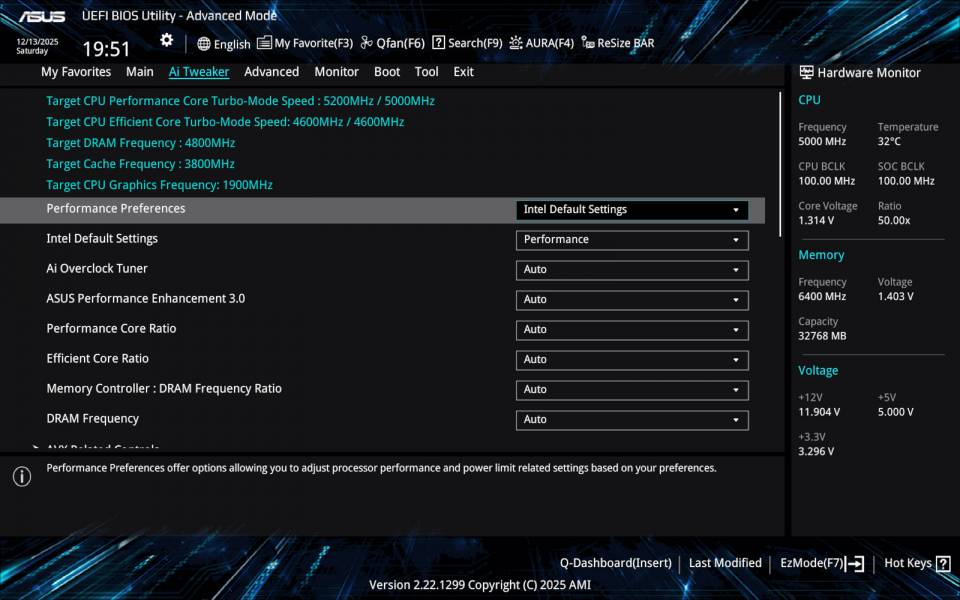Click the EzMode(F7) button
This screenshot has width=960, height=600.
[820, 563]
